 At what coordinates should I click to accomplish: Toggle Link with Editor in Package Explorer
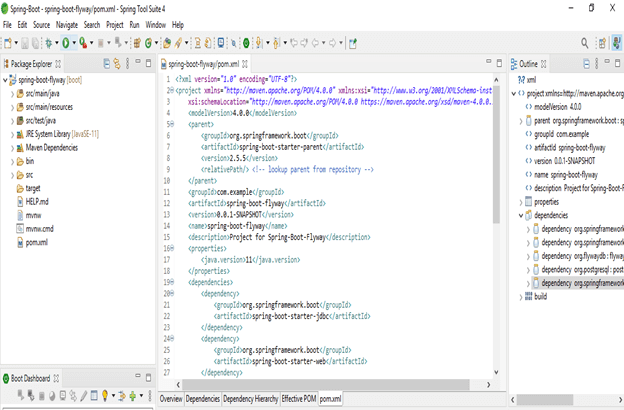tap(117, 64)
